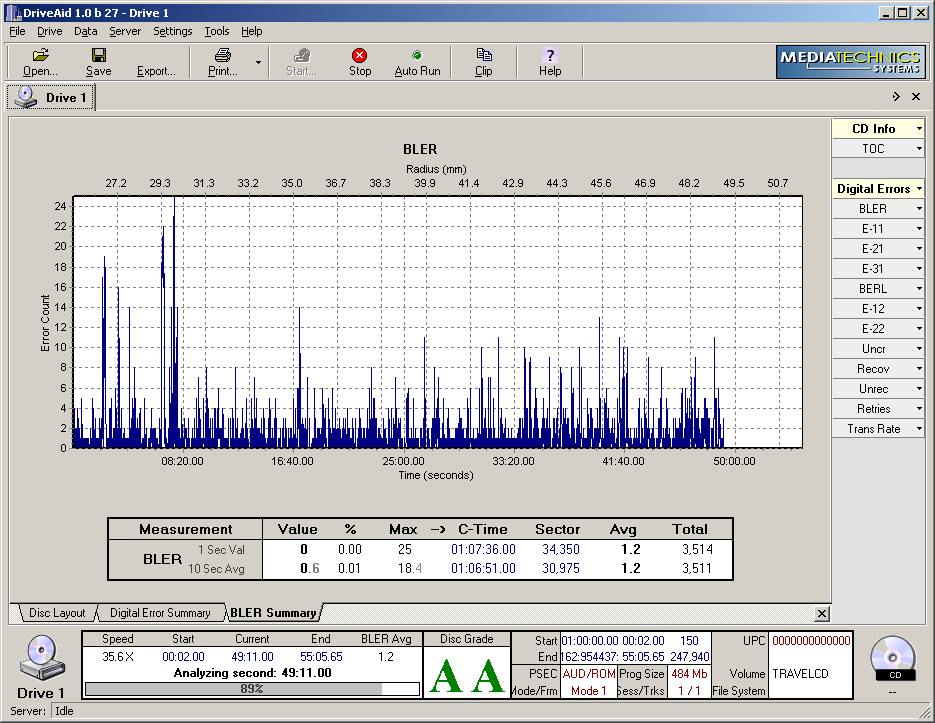935x723 pixels.
Task: Click the Open folder icon in toolbar
Action: point(40,56)
